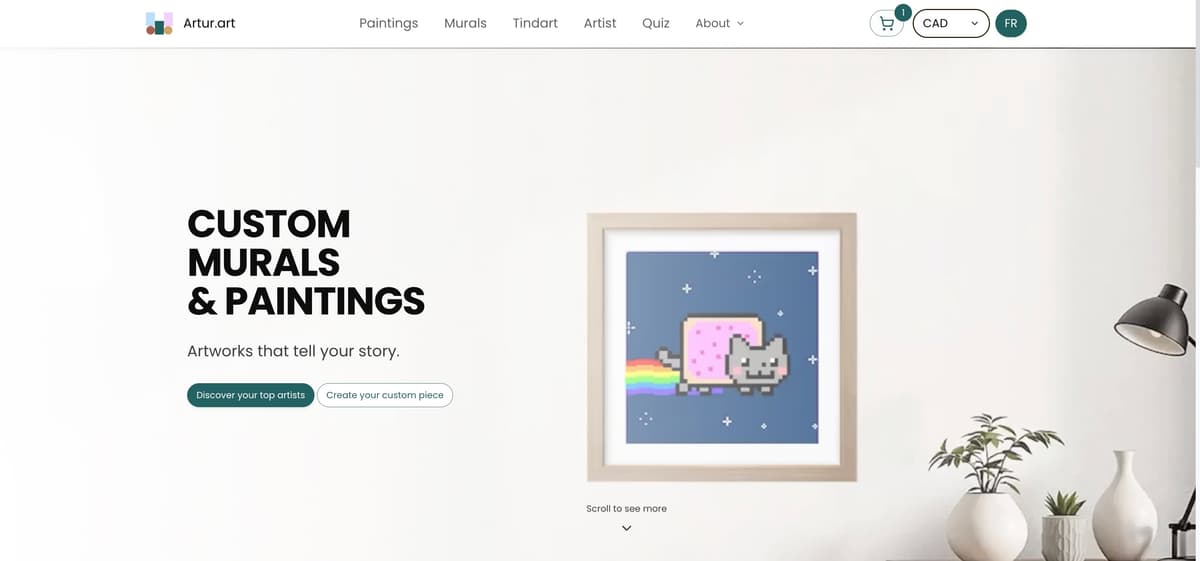Click the framed Nyan Cat artwork
The width and height of the screenshot is (1200, 561).
pyautogui.click(x=722, y=347)
